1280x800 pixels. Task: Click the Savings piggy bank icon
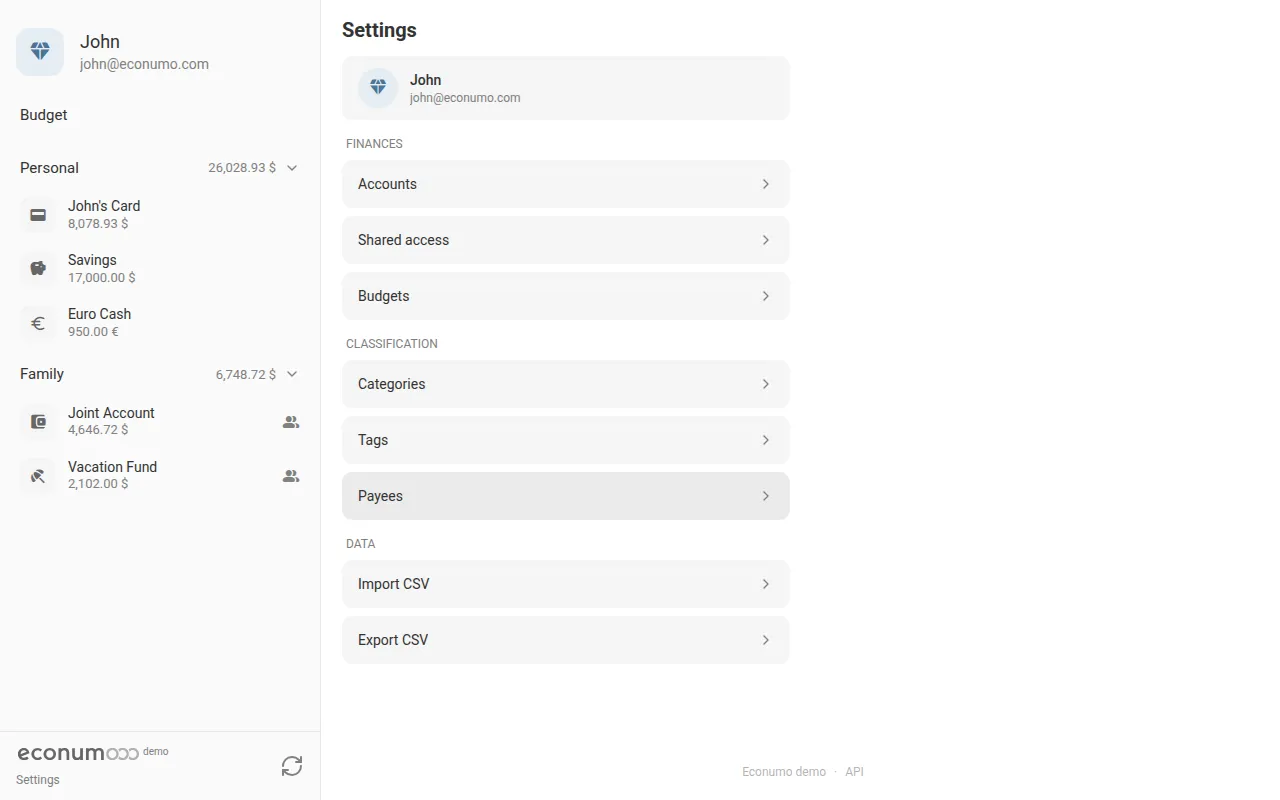[x=38, y=268]
